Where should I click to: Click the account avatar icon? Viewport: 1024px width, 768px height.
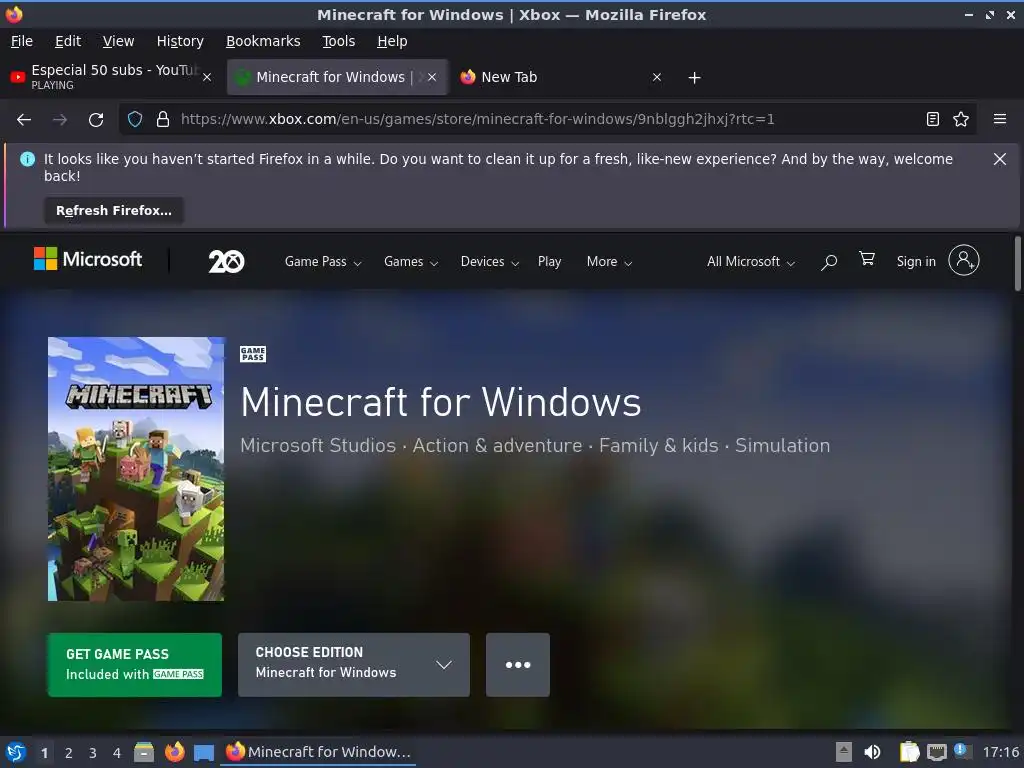pyautogui.click(x=964, y=261)
